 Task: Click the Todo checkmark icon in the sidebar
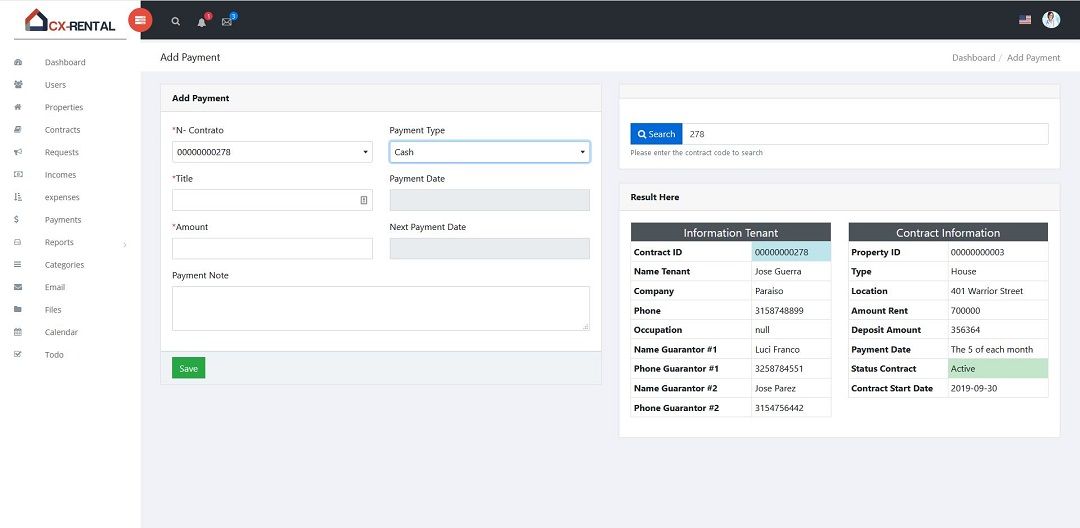[18, 355]
